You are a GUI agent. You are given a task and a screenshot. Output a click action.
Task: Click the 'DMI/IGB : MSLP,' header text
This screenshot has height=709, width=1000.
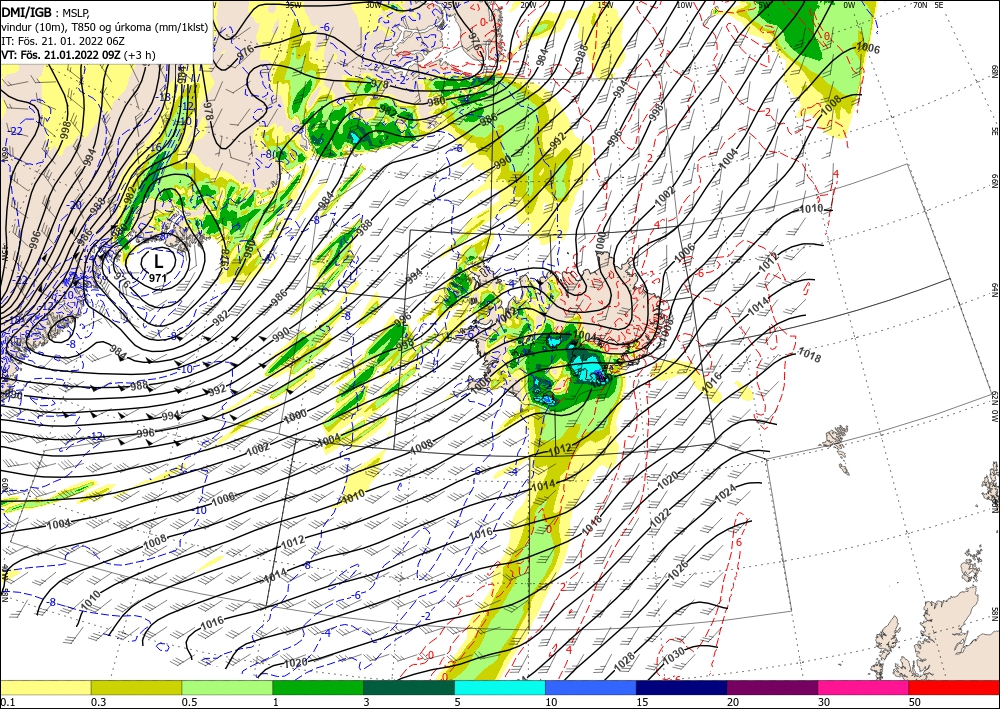click(43, 12)
